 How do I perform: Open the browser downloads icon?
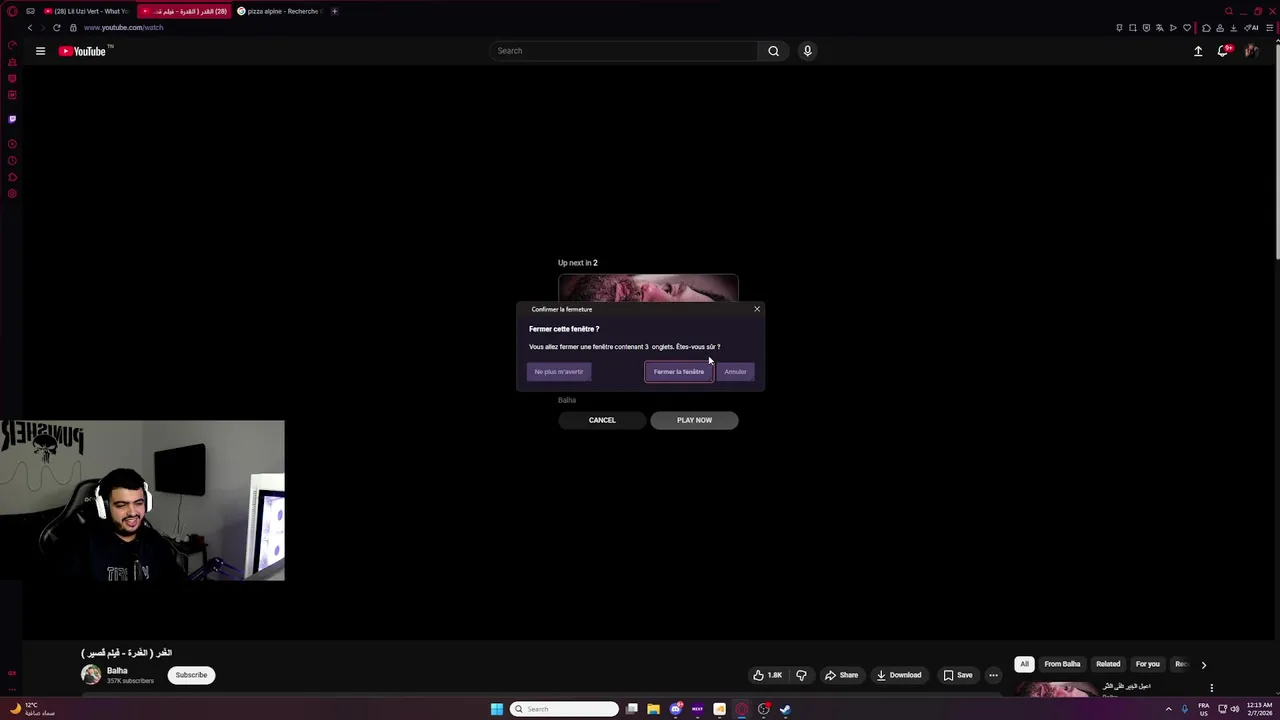1233,27
